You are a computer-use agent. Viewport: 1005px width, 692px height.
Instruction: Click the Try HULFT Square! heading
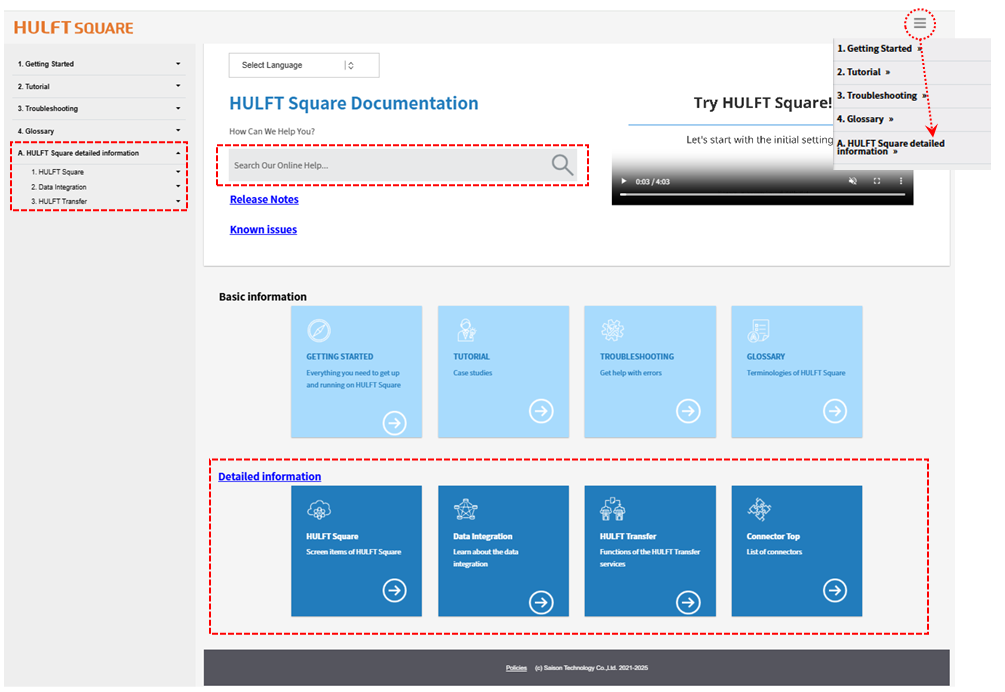(x=763, y=103)
